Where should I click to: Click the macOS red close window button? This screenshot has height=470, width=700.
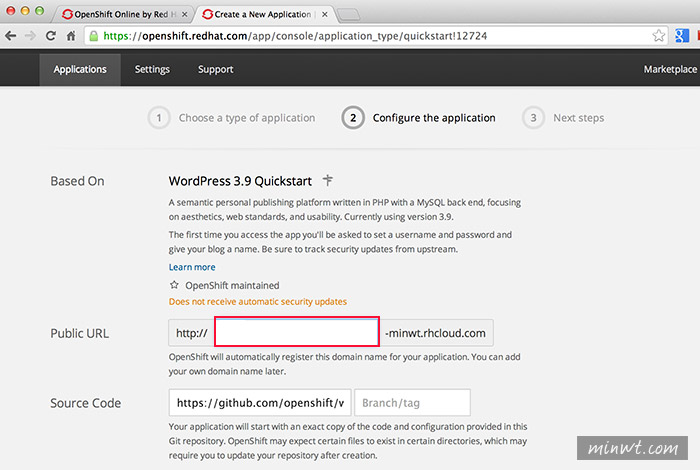[x=11, y=11]
